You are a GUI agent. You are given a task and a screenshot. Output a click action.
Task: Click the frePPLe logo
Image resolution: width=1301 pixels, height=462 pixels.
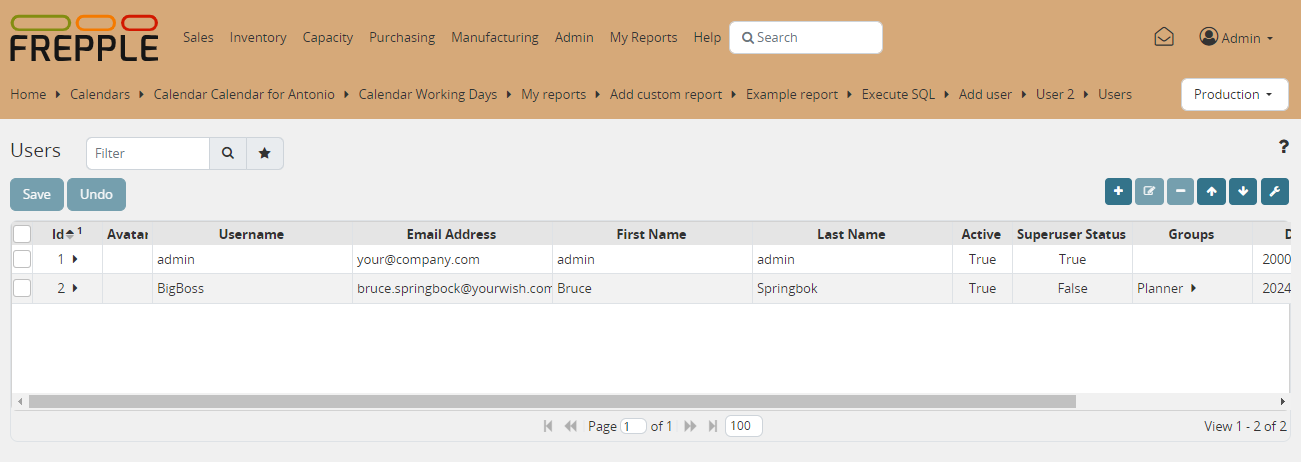(x=84, y=38)
